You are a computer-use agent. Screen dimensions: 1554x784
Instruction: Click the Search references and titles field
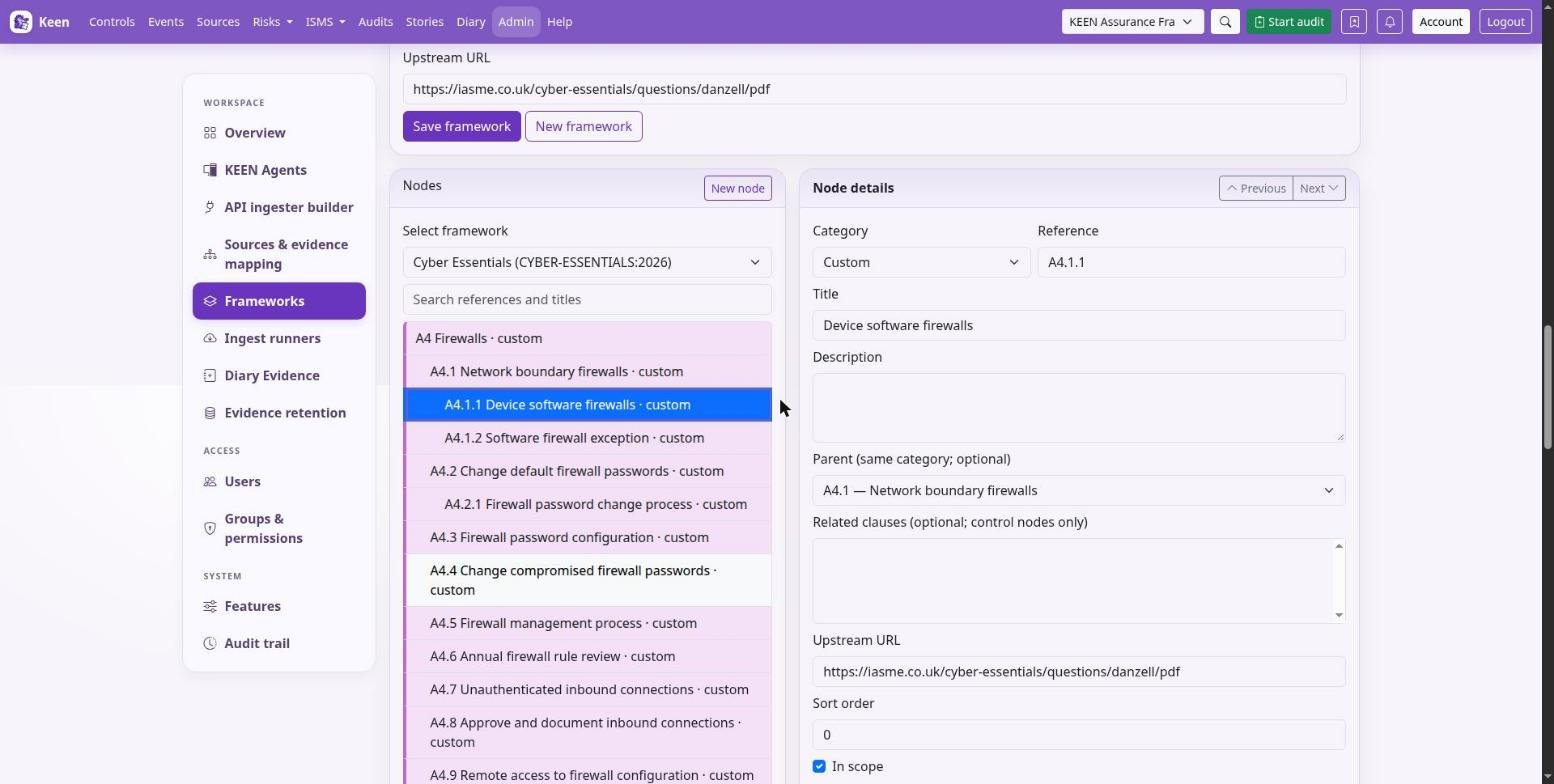coord(587,299)
